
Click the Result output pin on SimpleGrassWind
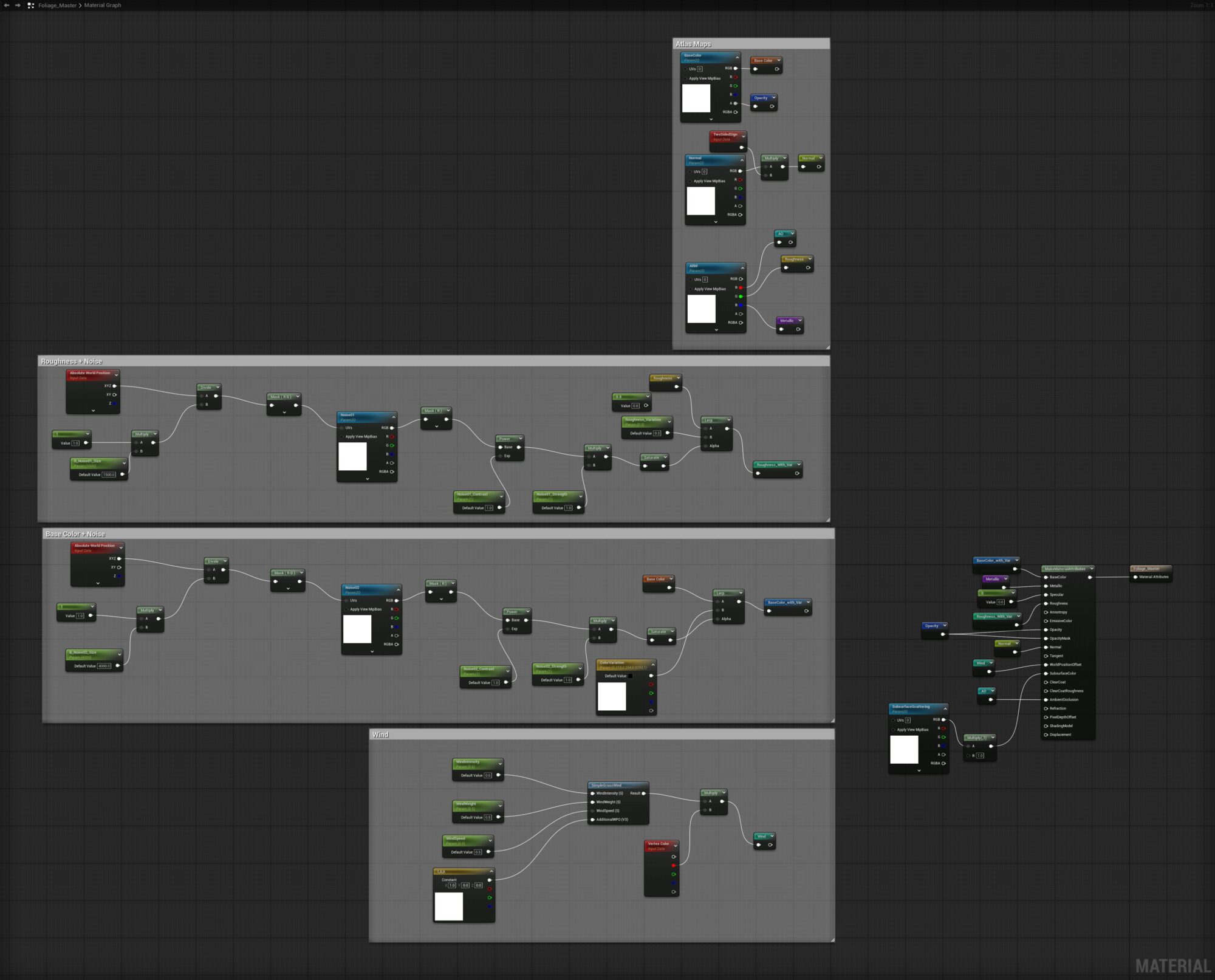(643, 793)
